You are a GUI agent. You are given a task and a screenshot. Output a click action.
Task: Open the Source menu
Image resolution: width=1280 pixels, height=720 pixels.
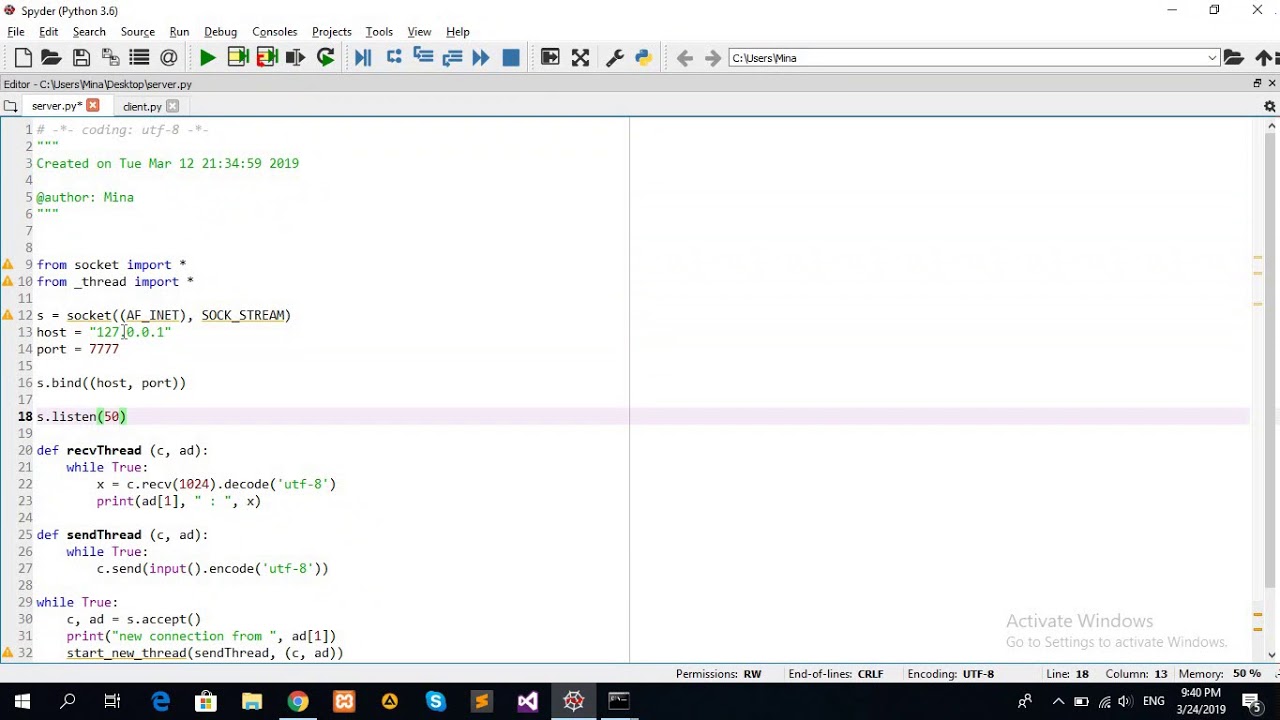[x=138, y=32]
